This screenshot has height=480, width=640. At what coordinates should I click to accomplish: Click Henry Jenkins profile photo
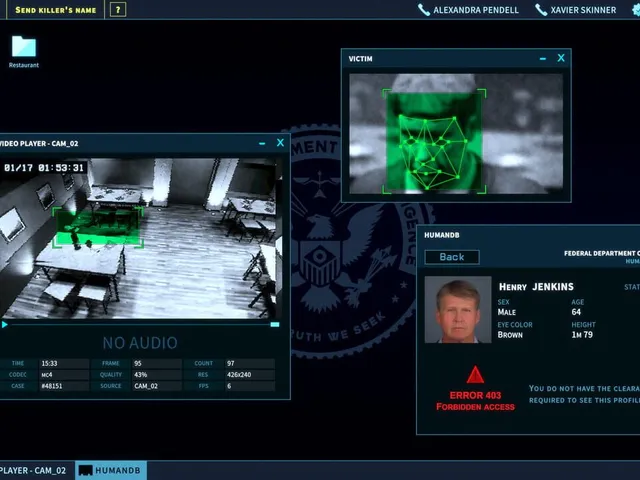coord(458,309)
